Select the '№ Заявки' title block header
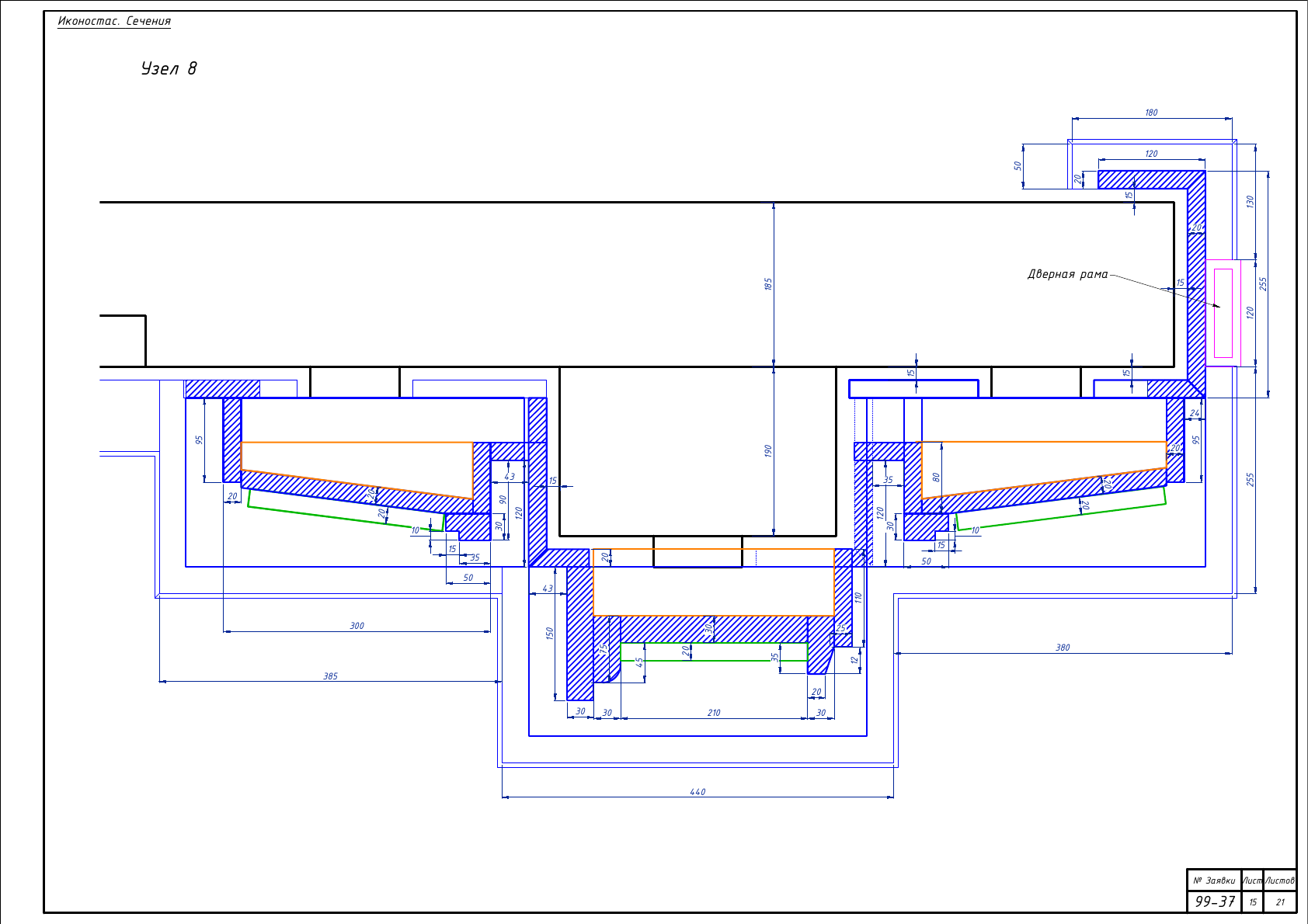The width and height of the screenshot is (1308, 924). click(1214, 881)
